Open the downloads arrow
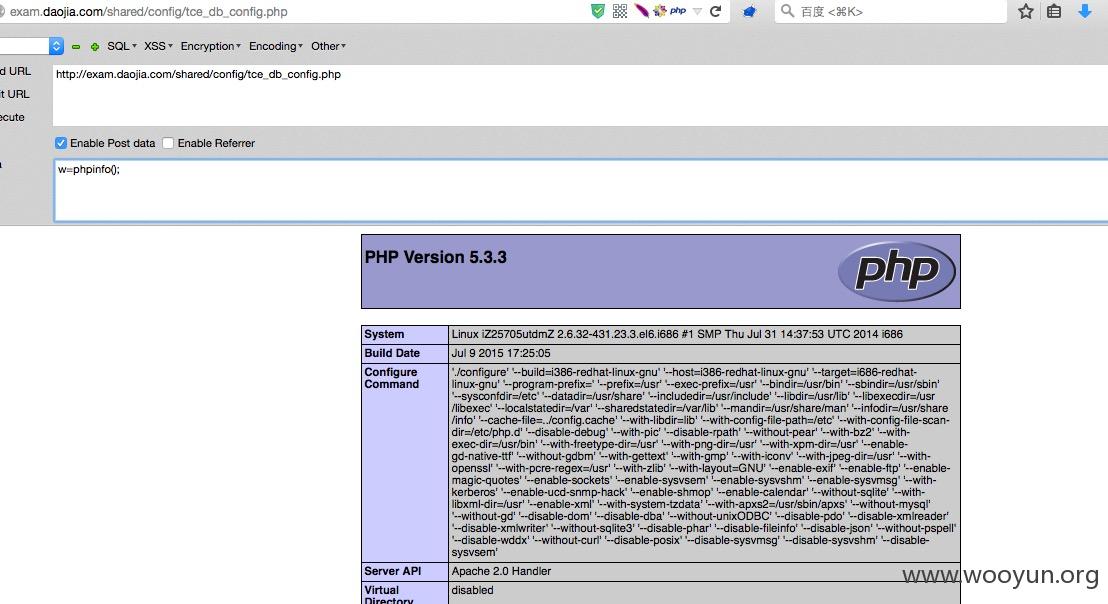This screenshot has height=604, width=1108. tap(1085, 11)
